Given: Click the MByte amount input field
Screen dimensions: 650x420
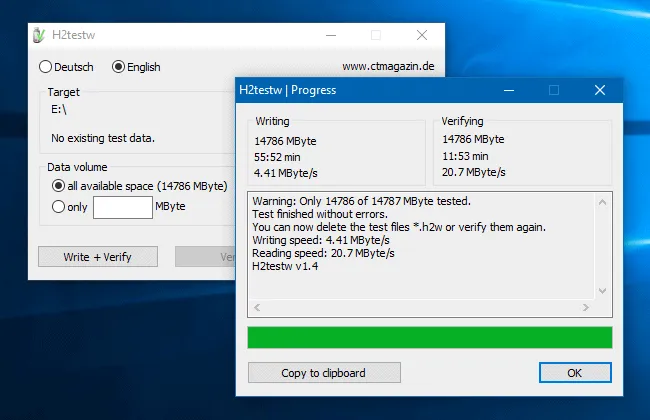Looking at the screenshot, I should (x=122, y=207).
